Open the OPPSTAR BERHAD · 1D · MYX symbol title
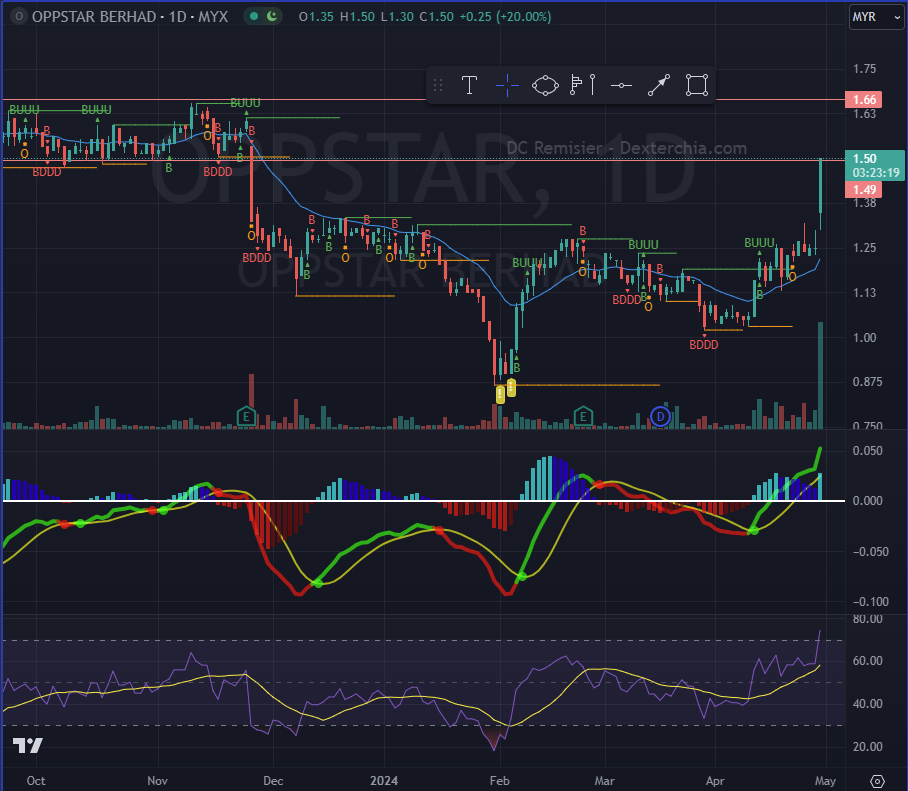This screenshot has width=908, height=791. click(130, 17)
